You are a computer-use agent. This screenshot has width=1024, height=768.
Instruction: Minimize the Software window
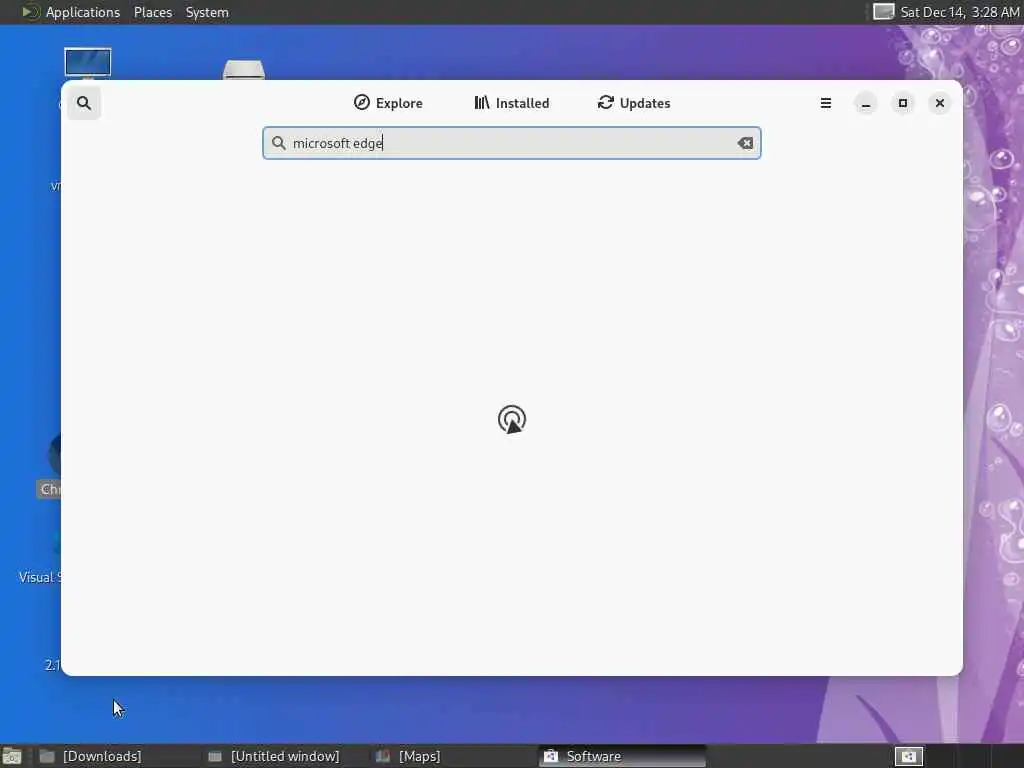pyautogui.click(x=866, y=103)
